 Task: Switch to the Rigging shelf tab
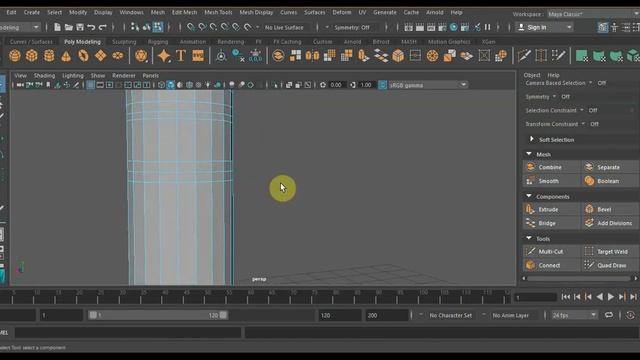(x=158, y=42)
